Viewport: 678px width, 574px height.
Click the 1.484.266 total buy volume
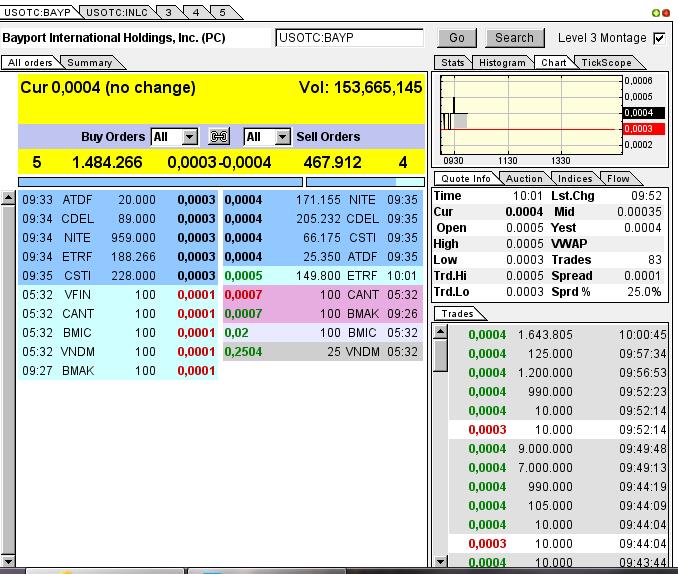[x=107, y=163]
